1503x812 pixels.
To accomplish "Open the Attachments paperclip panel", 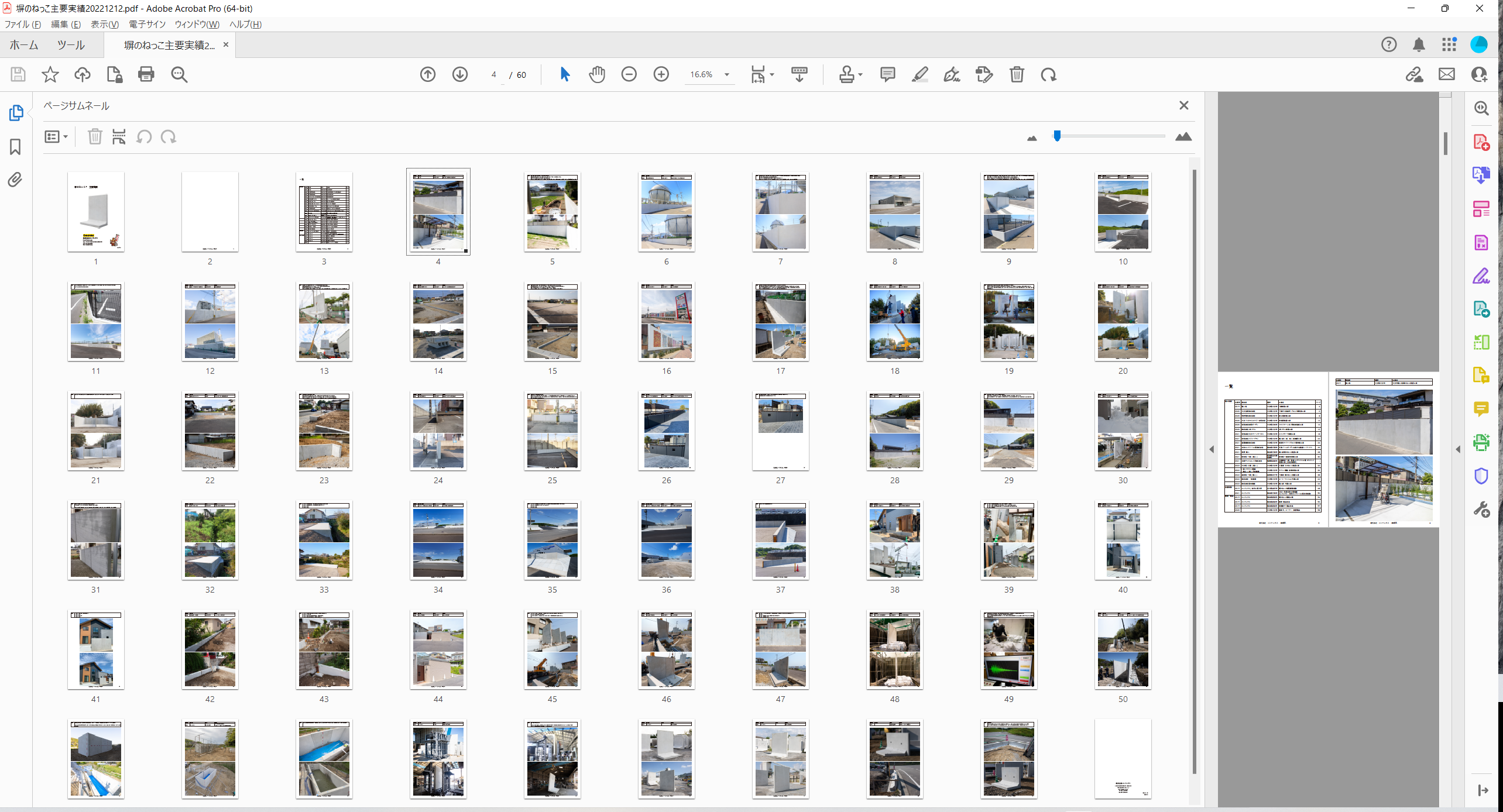I will coord(15,180).
